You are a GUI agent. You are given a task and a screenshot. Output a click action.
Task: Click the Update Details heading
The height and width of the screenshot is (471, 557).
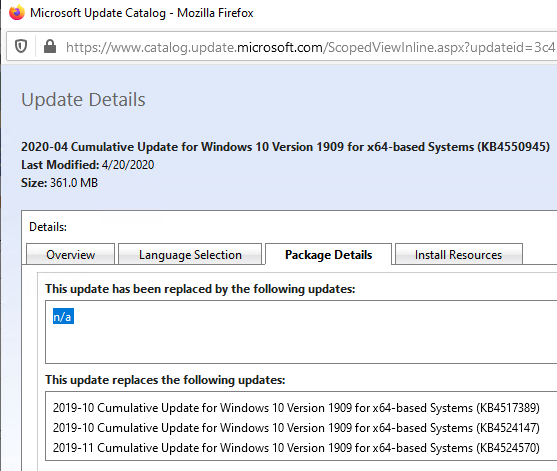pyautogui.click(x=83, y=99)
